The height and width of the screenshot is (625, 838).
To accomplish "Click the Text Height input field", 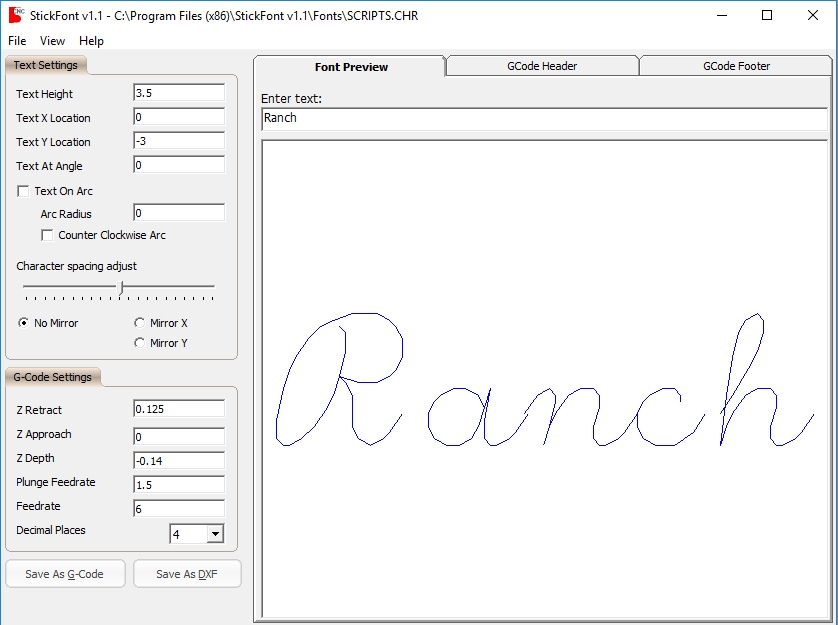I will coord(179,92).
